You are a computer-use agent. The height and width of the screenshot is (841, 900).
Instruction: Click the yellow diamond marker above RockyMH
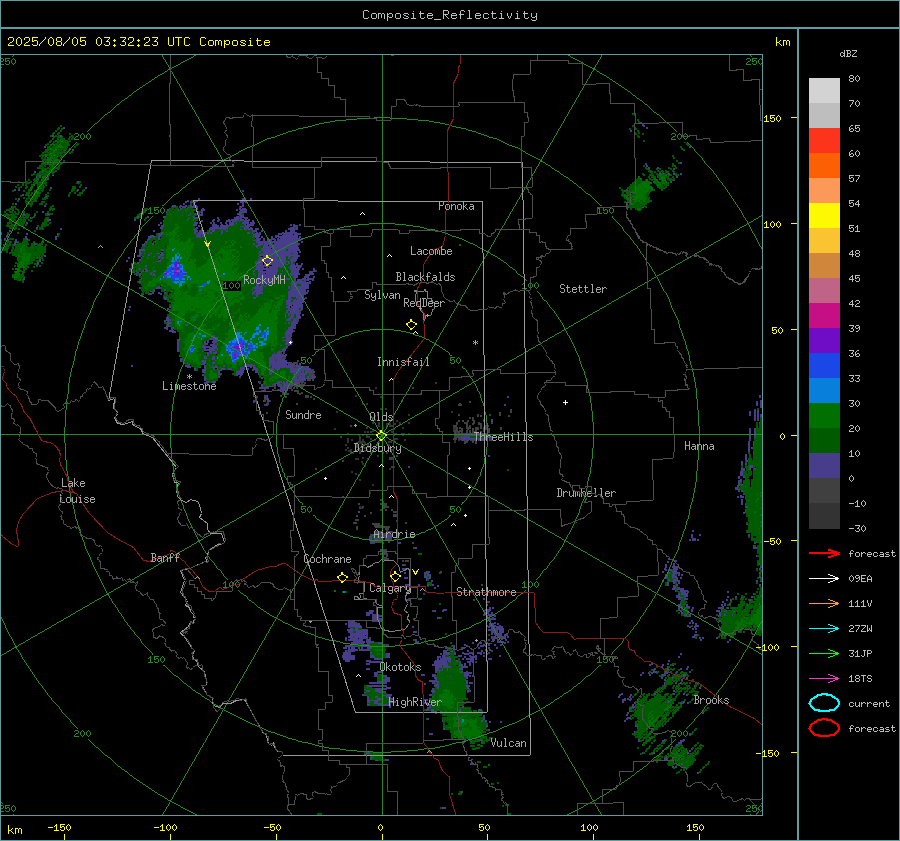point(267,261)
